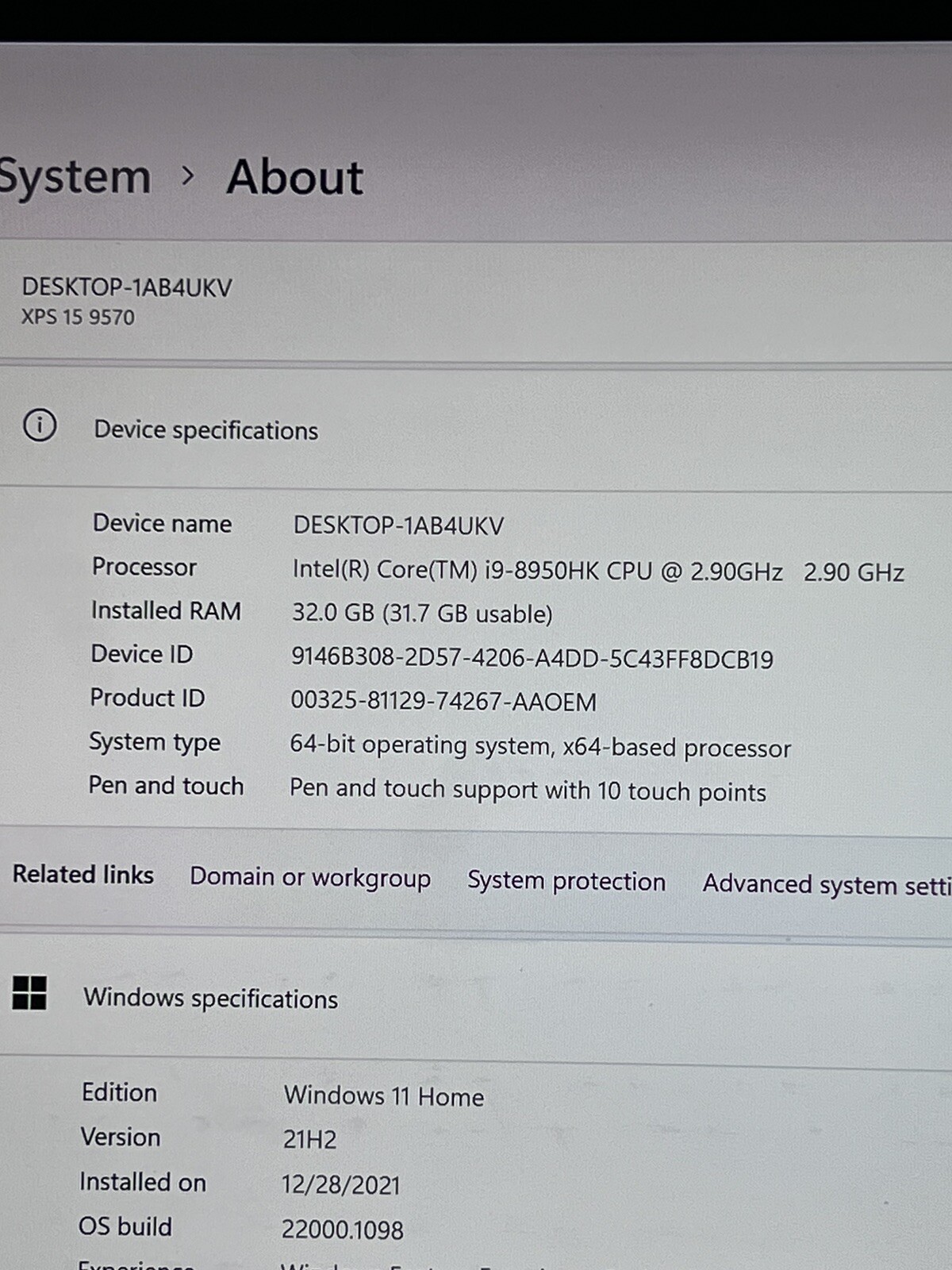Collapse the Device specifications section header
The width and height of the screenshot is (952, 1270).
pyautogui.click(x=476, y=427)
